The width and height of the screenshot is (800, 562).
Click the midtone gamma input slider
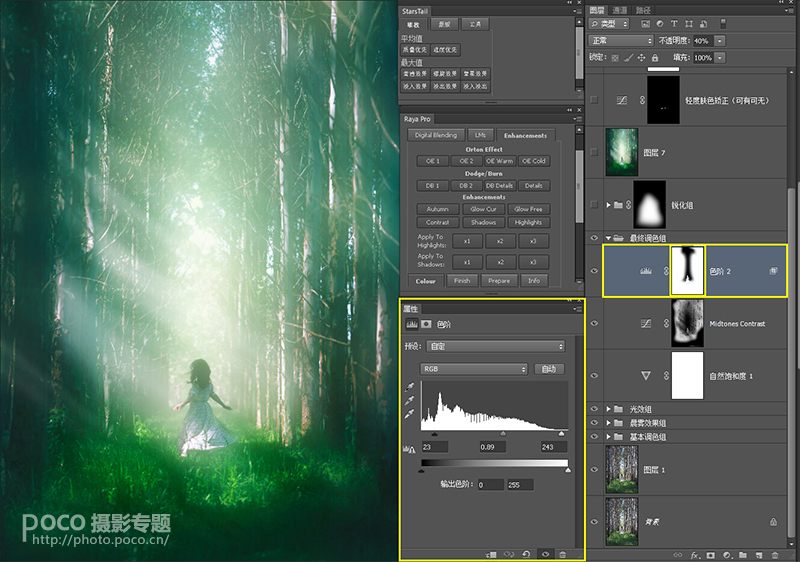tap(503, 434)
